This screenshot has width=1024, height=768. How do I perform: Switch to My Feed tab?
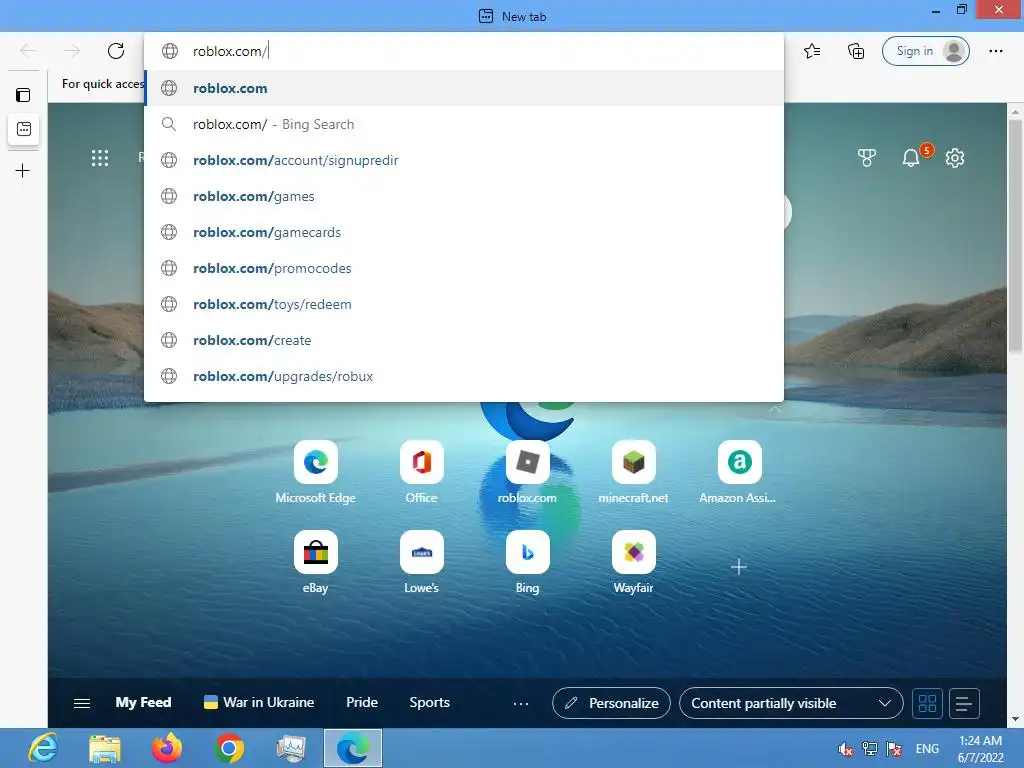(143, 703)
